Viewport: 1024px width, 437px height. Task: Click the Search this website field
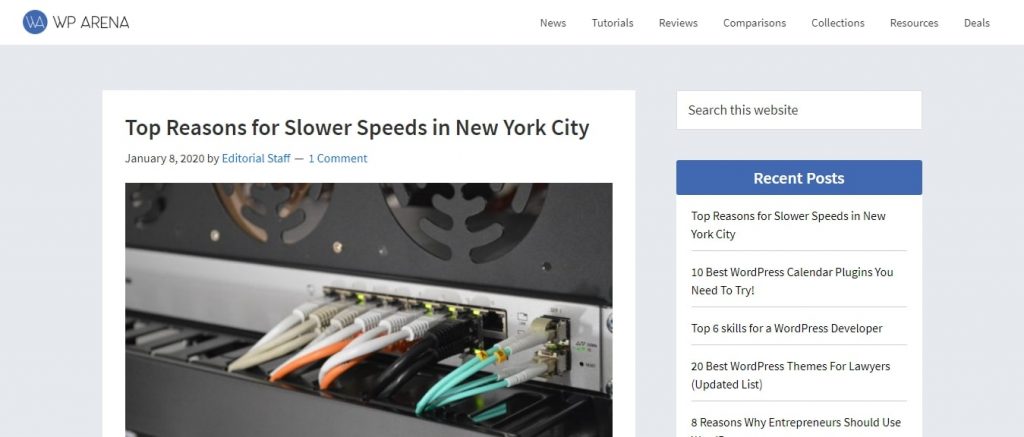point(799,110)
